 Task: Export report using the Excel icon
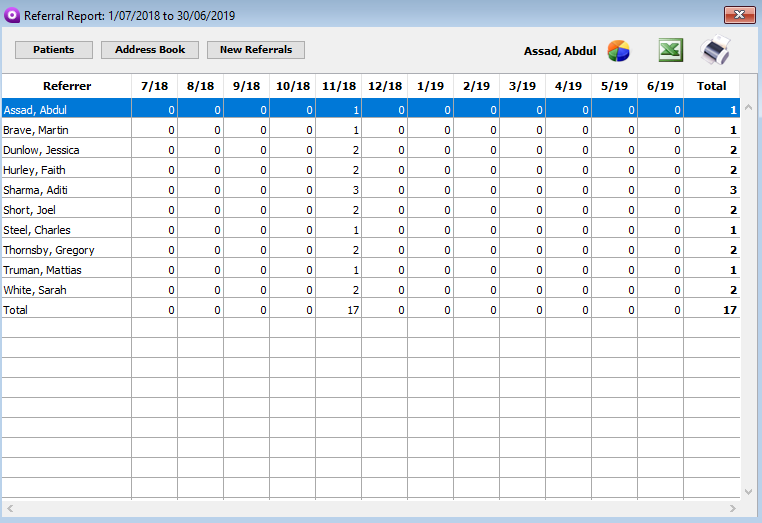point(670,50)
